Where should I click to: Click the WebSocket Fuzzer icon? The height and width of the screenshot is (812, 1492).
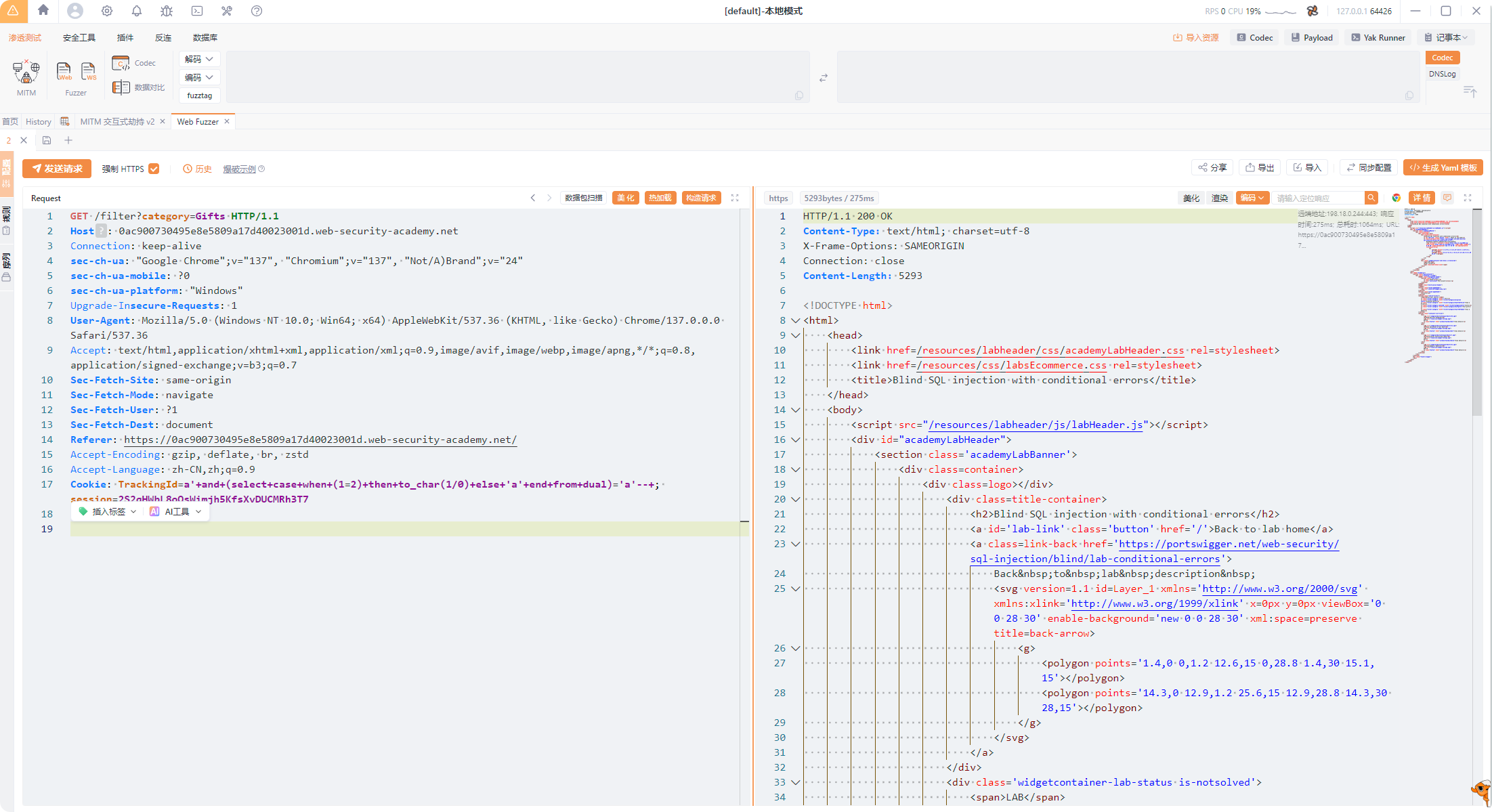(x=88, y=71)
